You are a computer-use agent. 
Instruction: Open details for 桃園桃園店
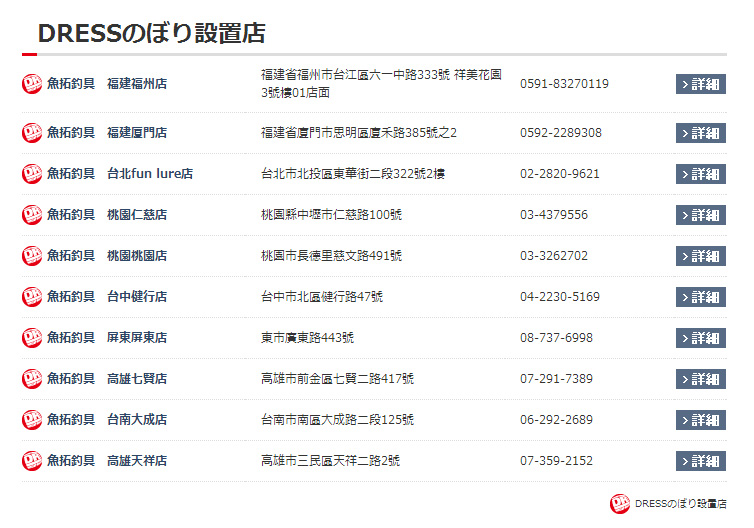[701, 256]
